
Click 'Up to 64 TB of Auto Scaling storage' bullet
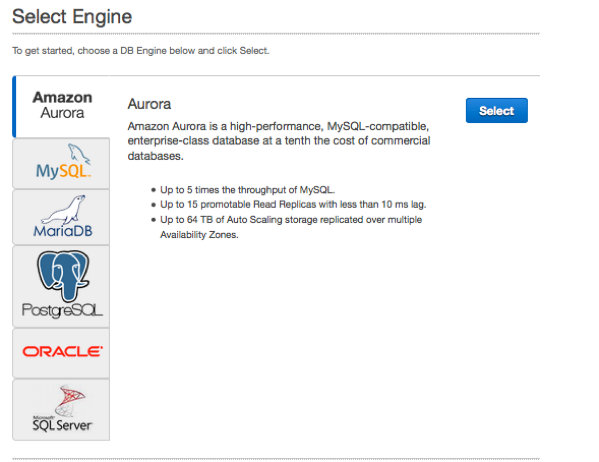coord(291,227)
